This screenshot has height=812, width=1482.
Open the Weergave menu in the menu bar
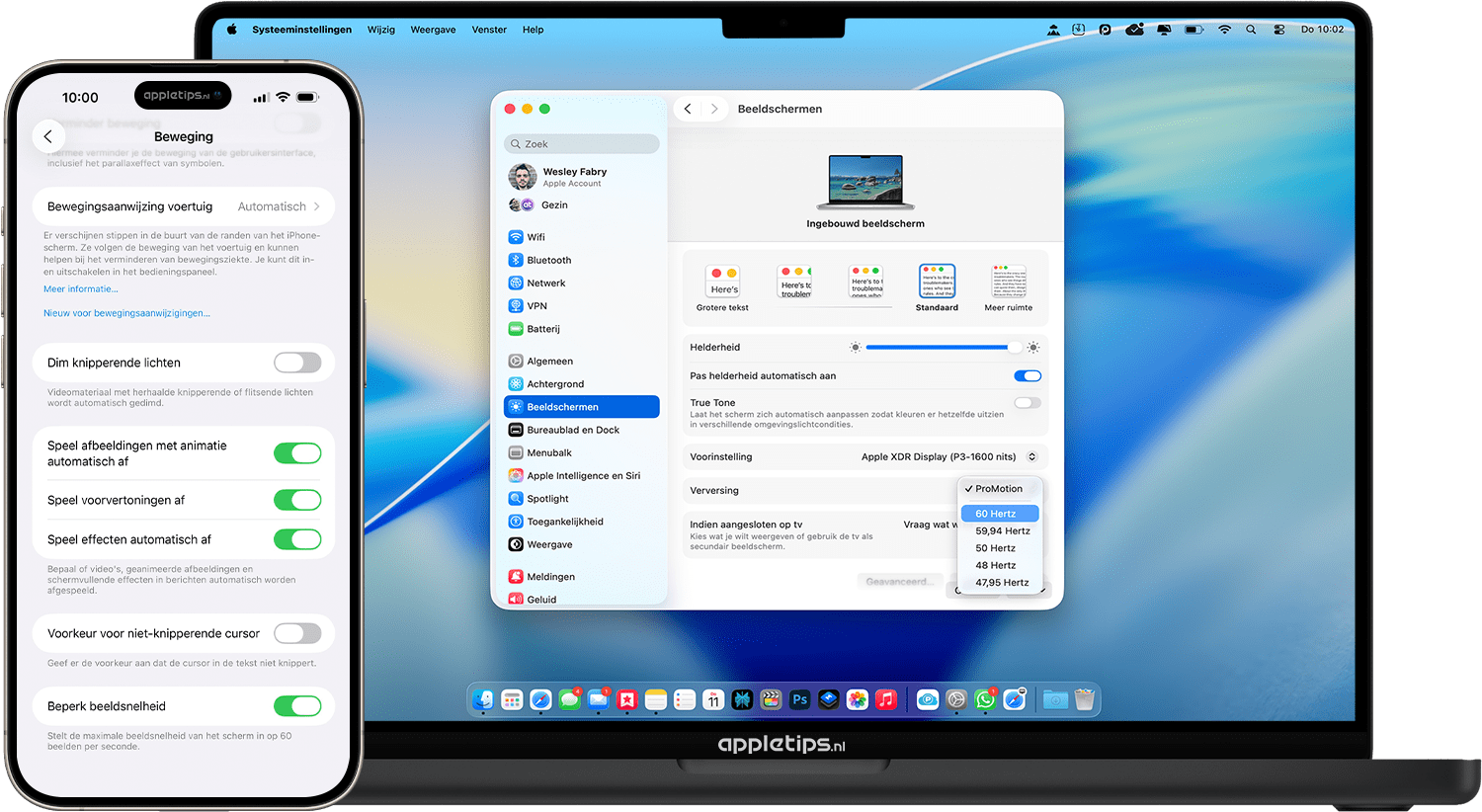click(433, 30)
